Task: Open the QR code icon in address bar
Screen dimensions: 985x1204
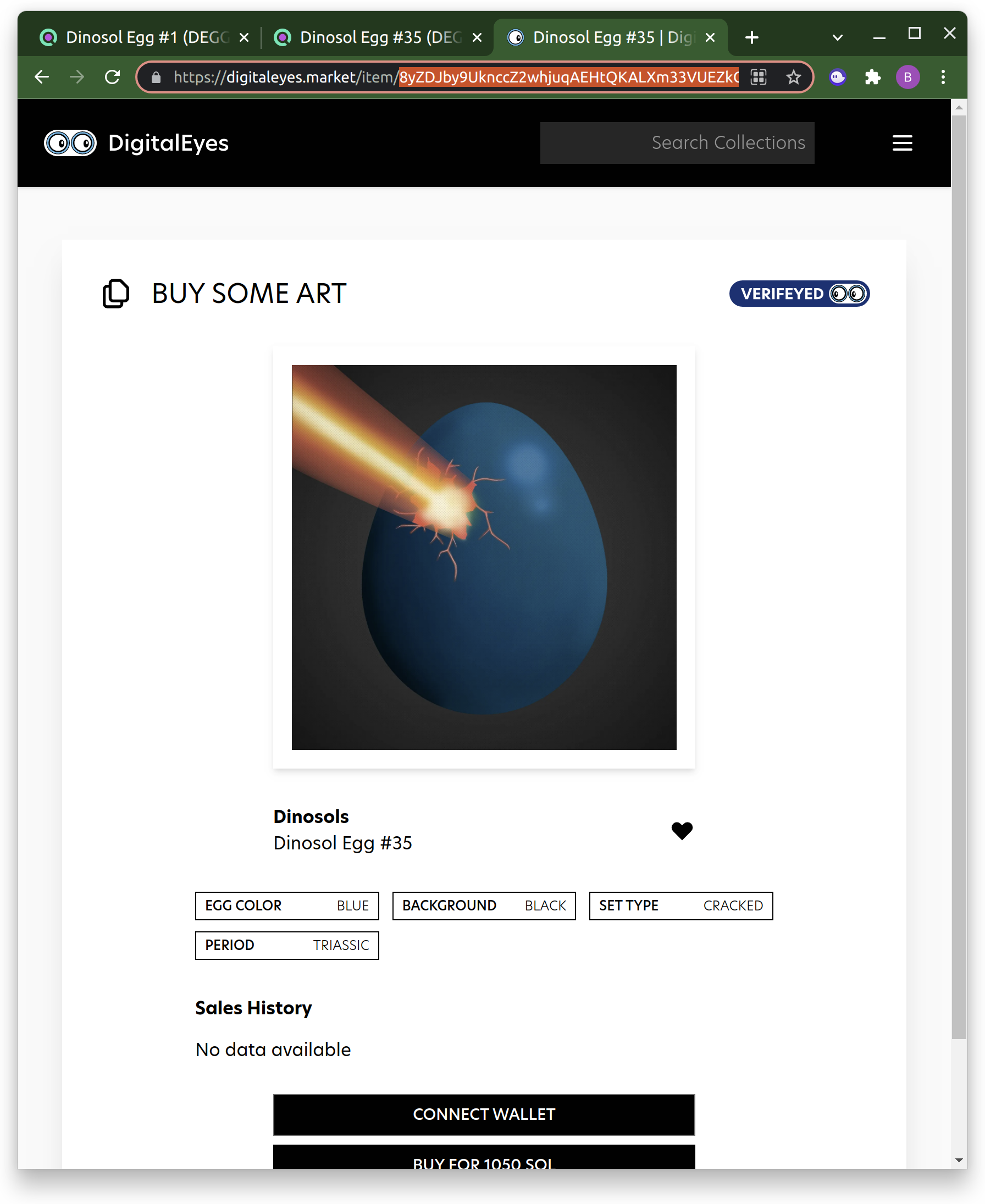Action: pyautogui.click(x=759, y=76)
